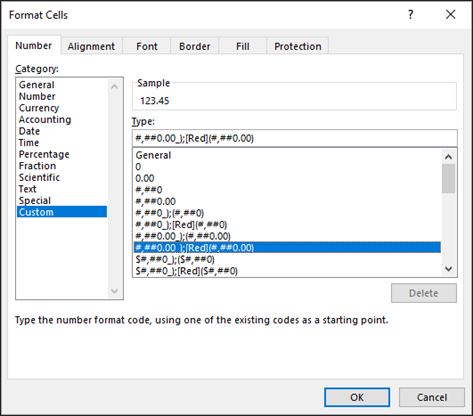Open the Font tab
The width and height of the screenshot is (473, 416).
click(147, 46)
